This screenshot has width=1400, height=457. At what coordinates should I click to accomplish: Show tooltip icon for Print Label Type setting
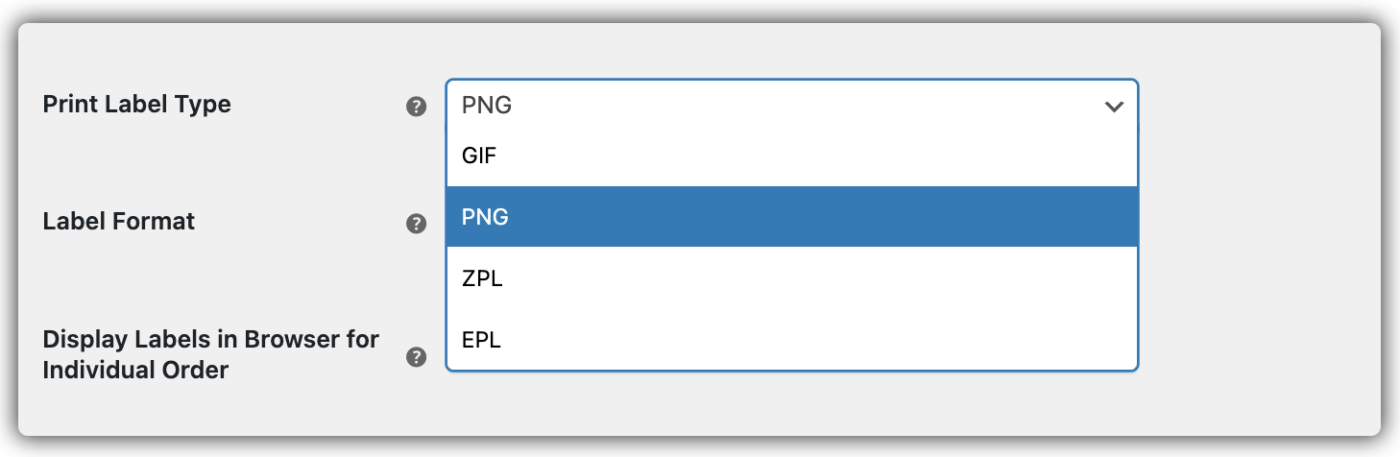[x=417, y=107]
